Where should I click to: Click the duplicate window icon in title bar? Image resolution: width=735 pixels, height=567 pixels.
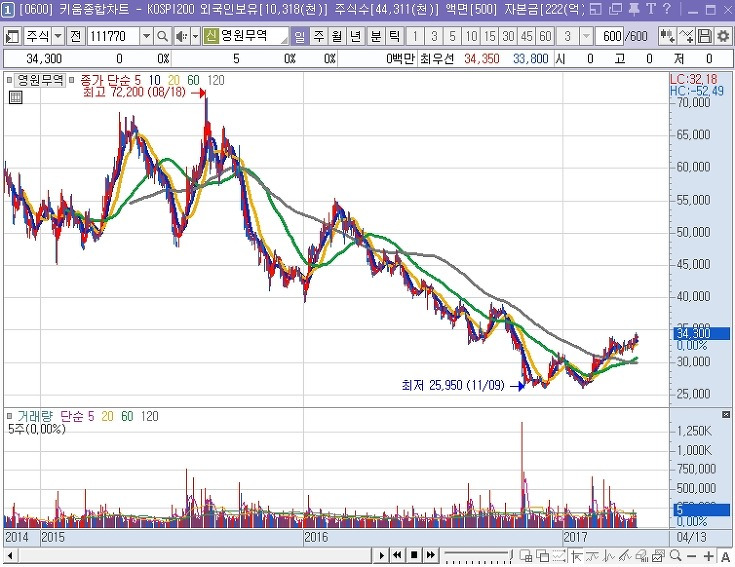[x=615, y=9]
